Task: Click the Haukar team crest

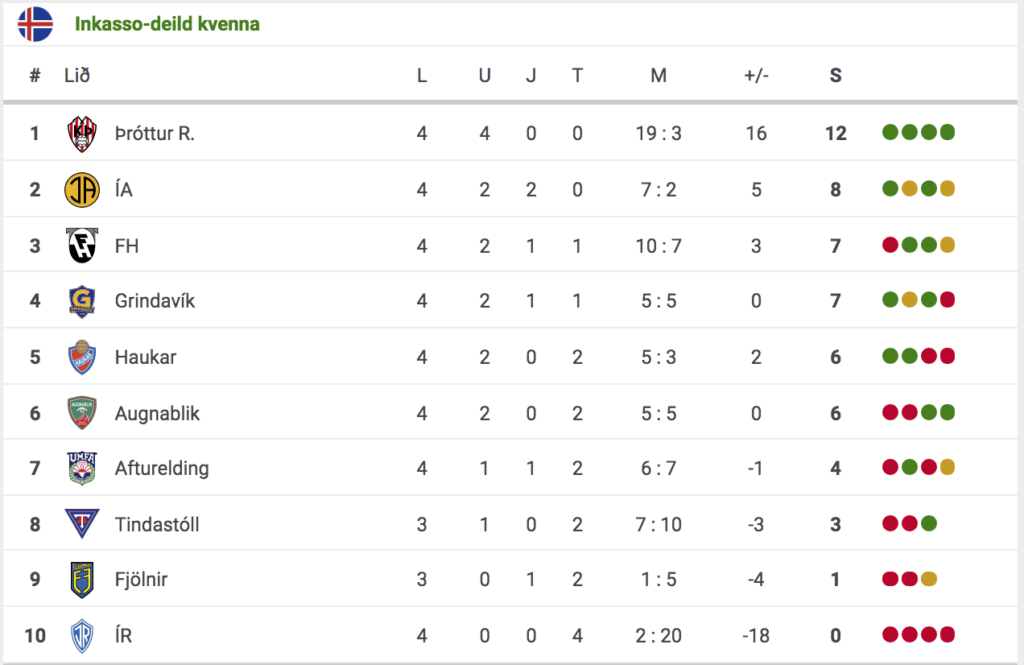Action: click(x=82, y=357)
